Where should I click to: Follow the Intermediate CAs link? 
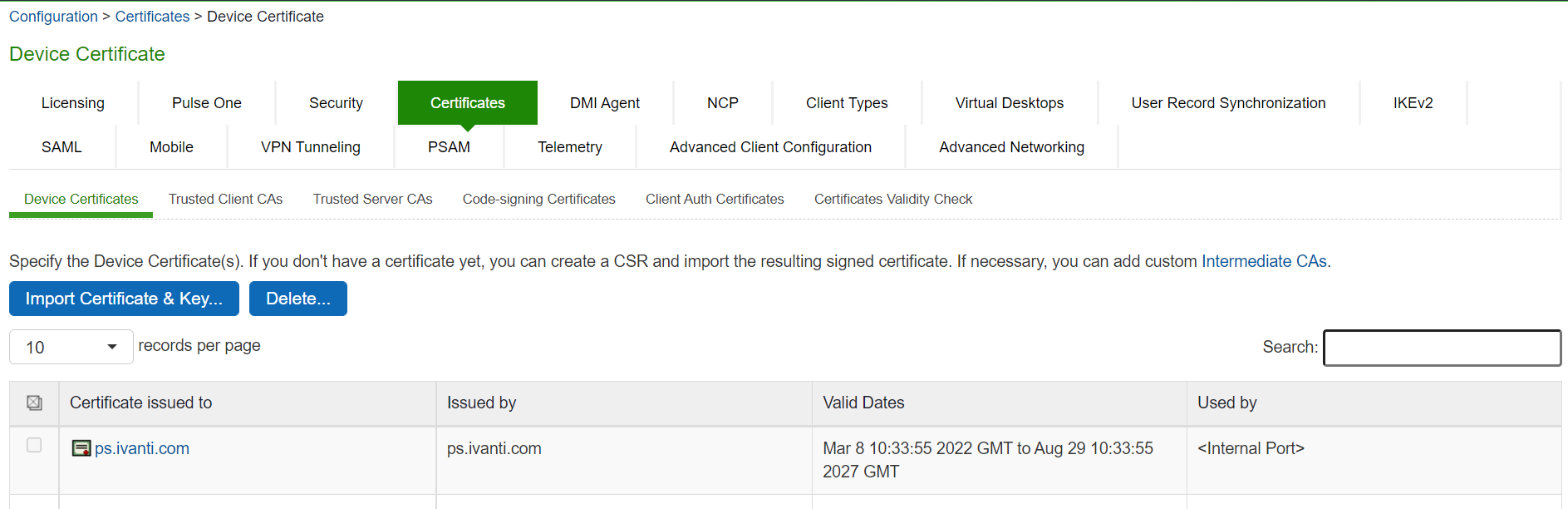[x=1264, y=262]
